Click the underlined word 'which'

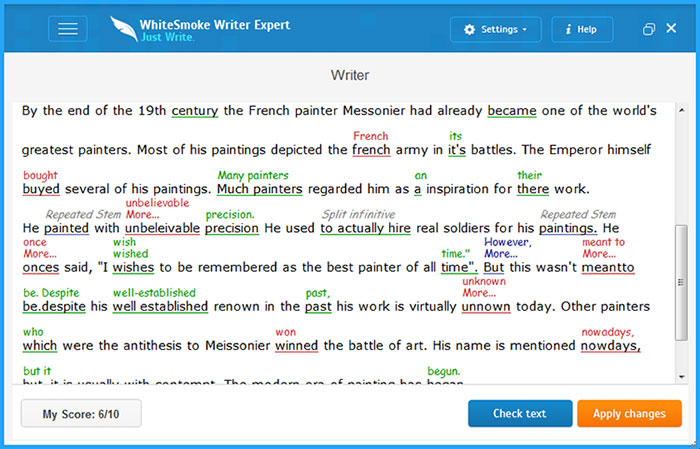coord(40,346)
